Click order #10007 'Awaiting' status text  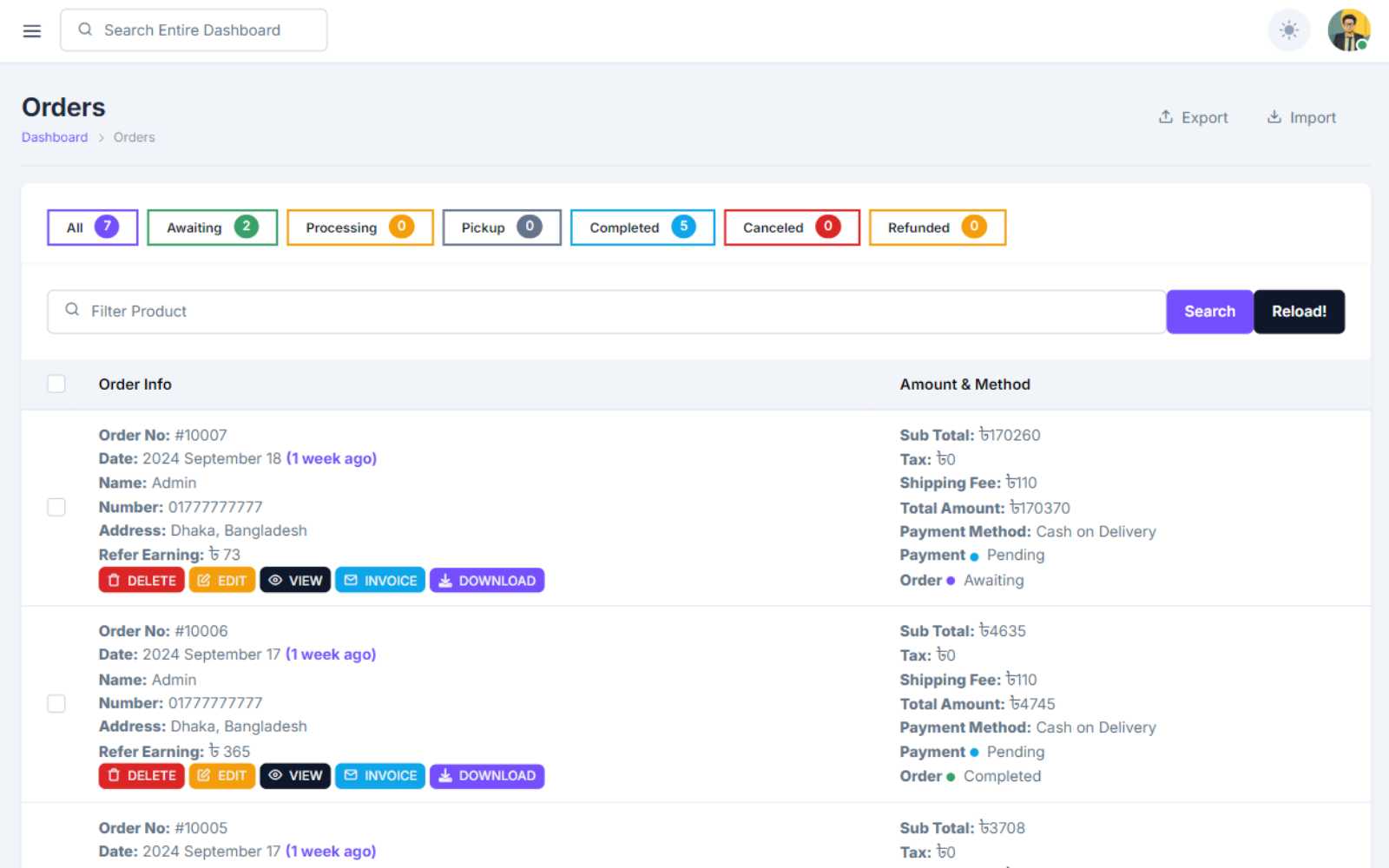pyautogui.click(x=993, y=580)
